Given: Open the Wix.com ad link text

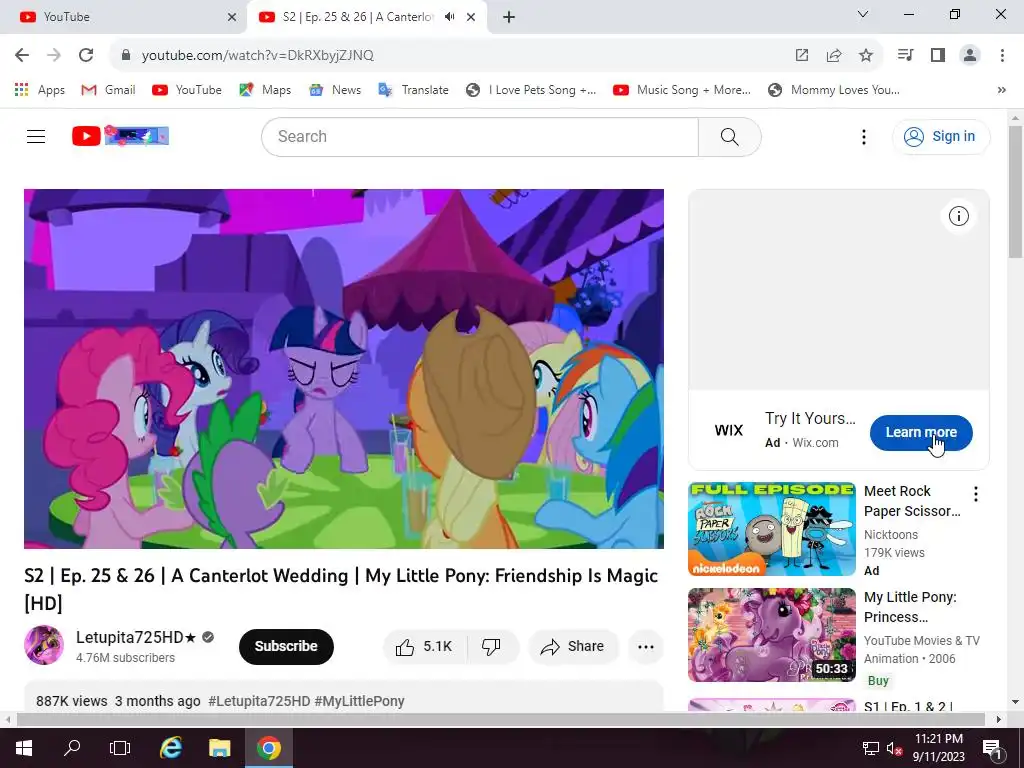Looking at the screenshot, I should 815,443.
